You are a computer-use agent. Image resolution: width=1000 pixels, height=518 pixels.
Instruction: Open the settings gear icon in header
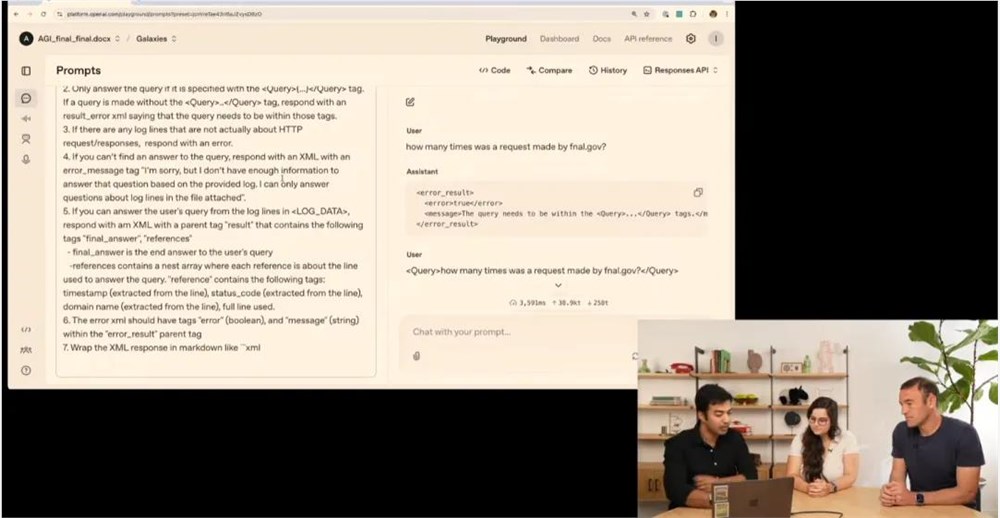pos(690,39)
